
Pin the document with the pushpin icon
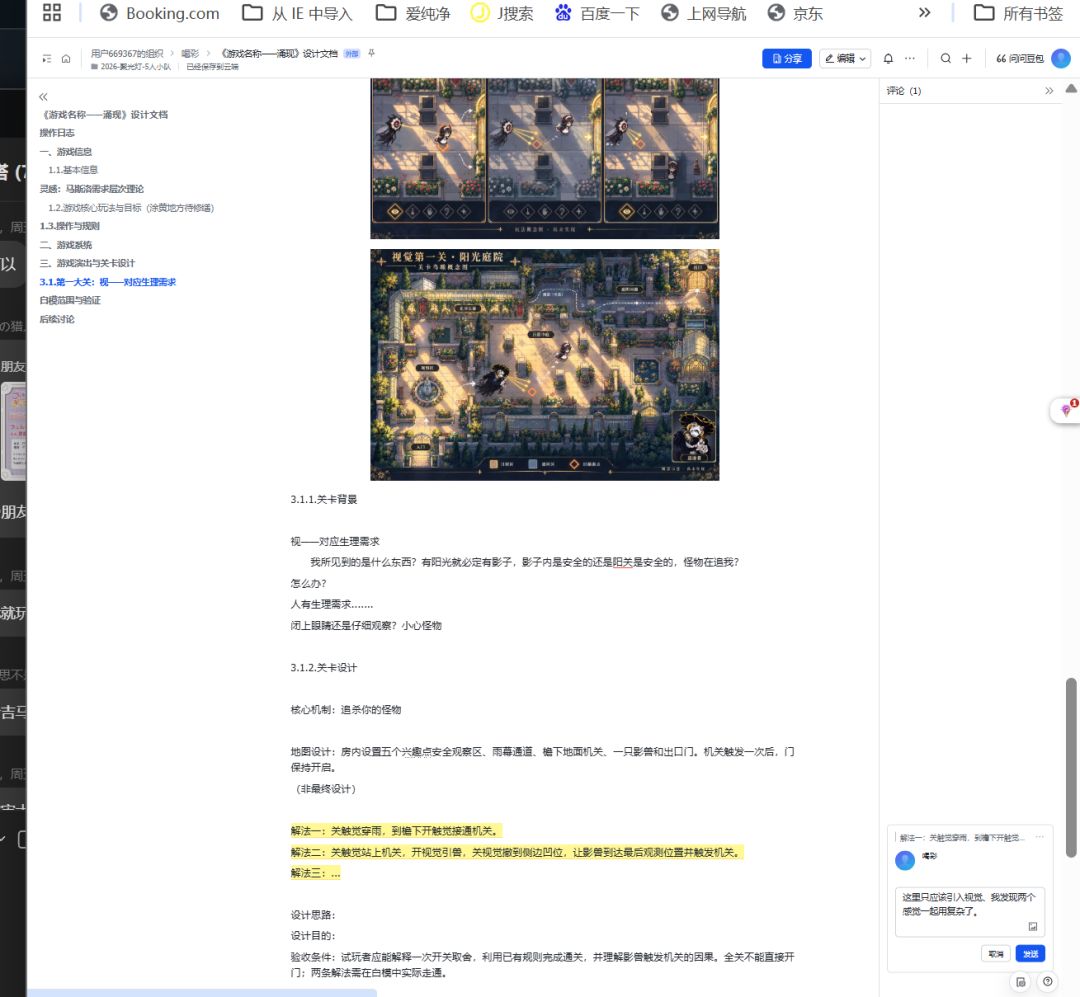click(x=371, y=53)
